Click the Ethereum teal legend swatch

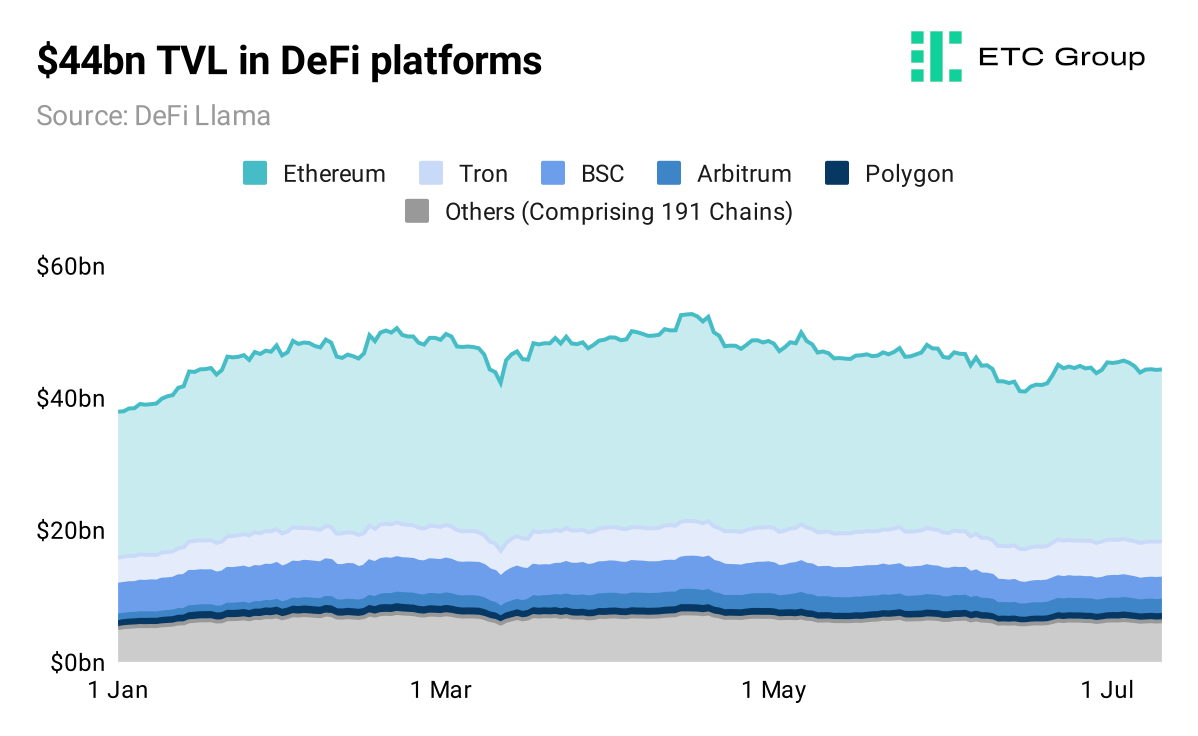255,173
